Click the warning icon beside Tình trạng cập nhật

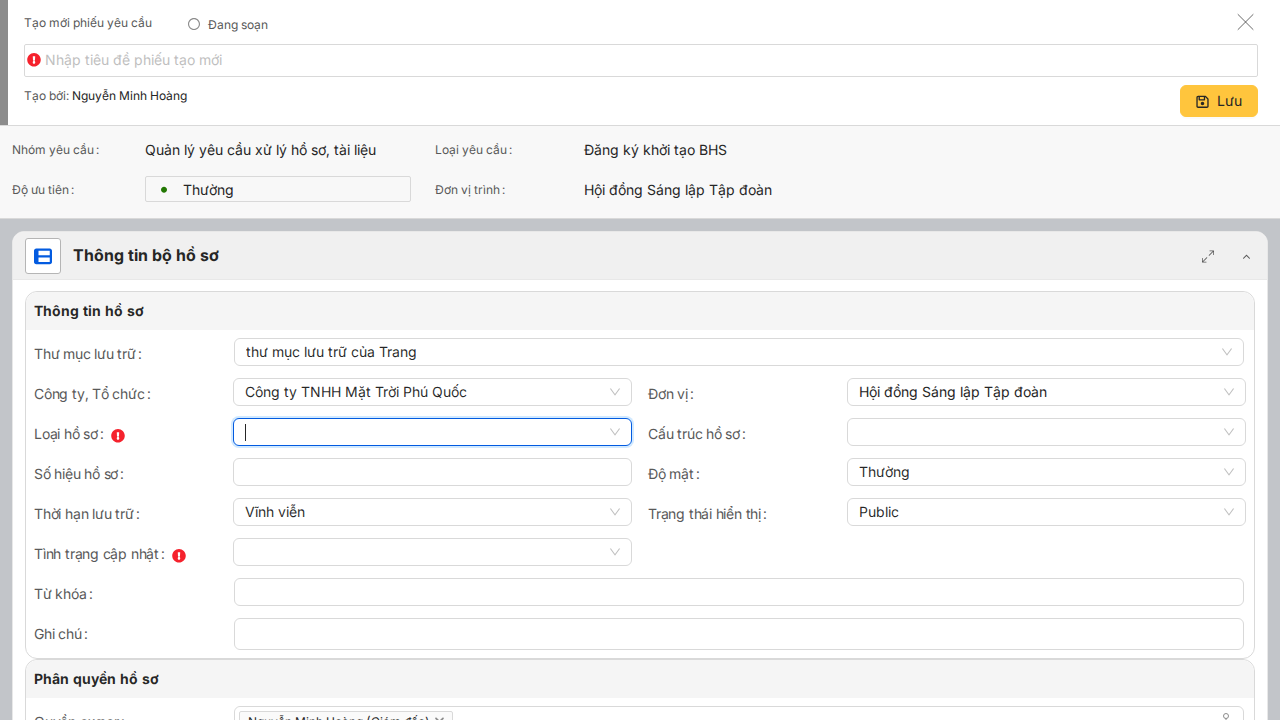pos(179,555)
